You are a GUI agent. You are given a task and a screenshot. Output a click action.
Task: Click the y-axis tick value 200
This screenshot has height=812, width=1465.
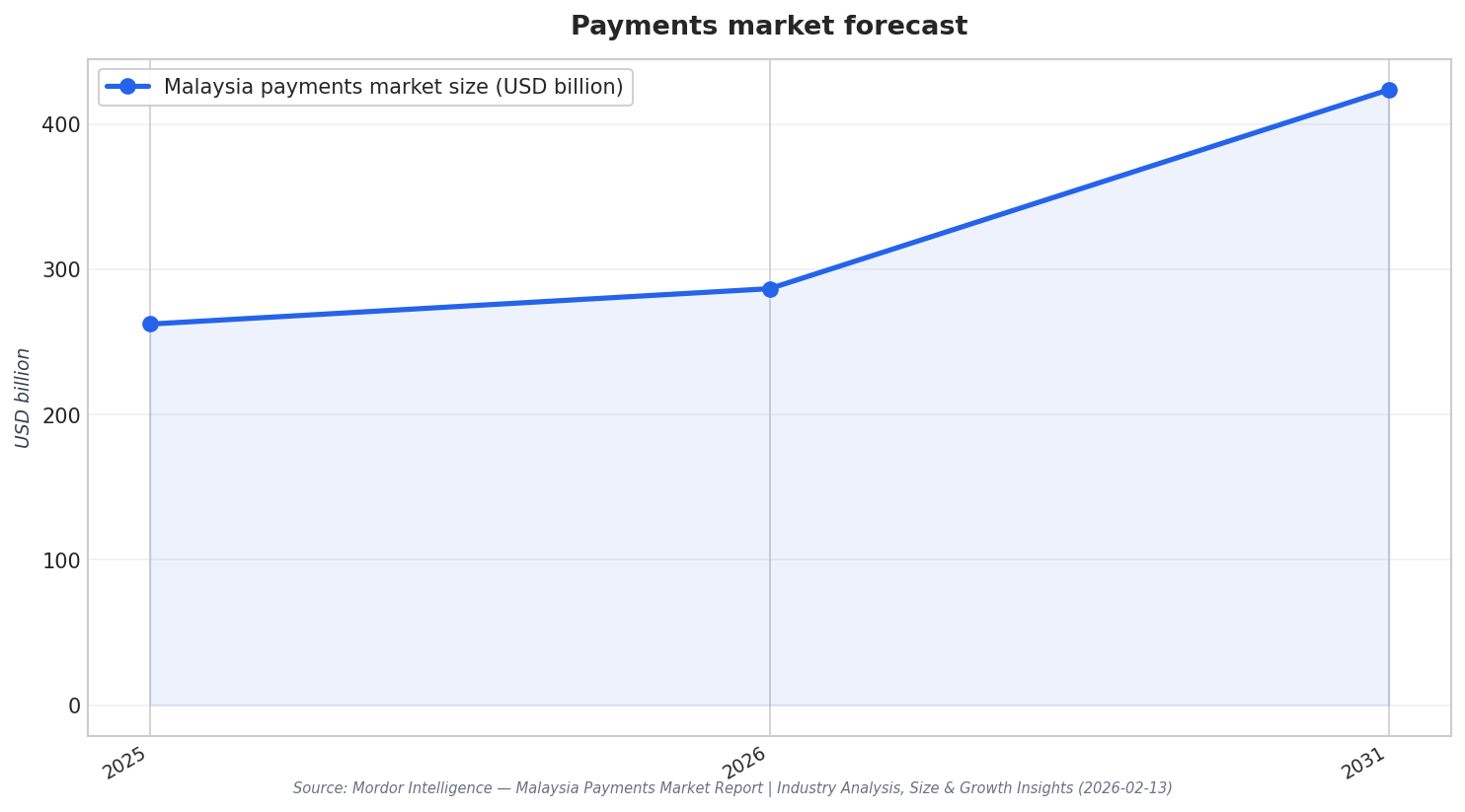[x=61, y=415]
